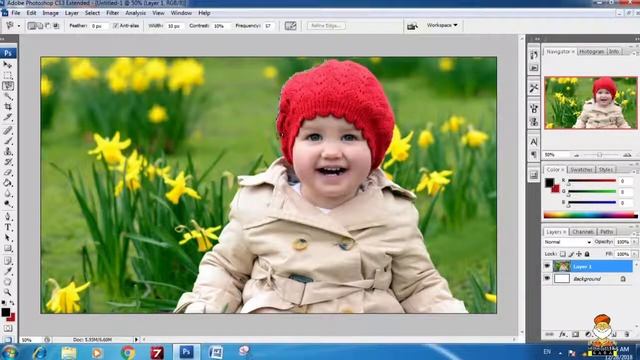Select the Paint Bucket tool
Viewport: 640px width, 360px height.
(x=8, y=183)
